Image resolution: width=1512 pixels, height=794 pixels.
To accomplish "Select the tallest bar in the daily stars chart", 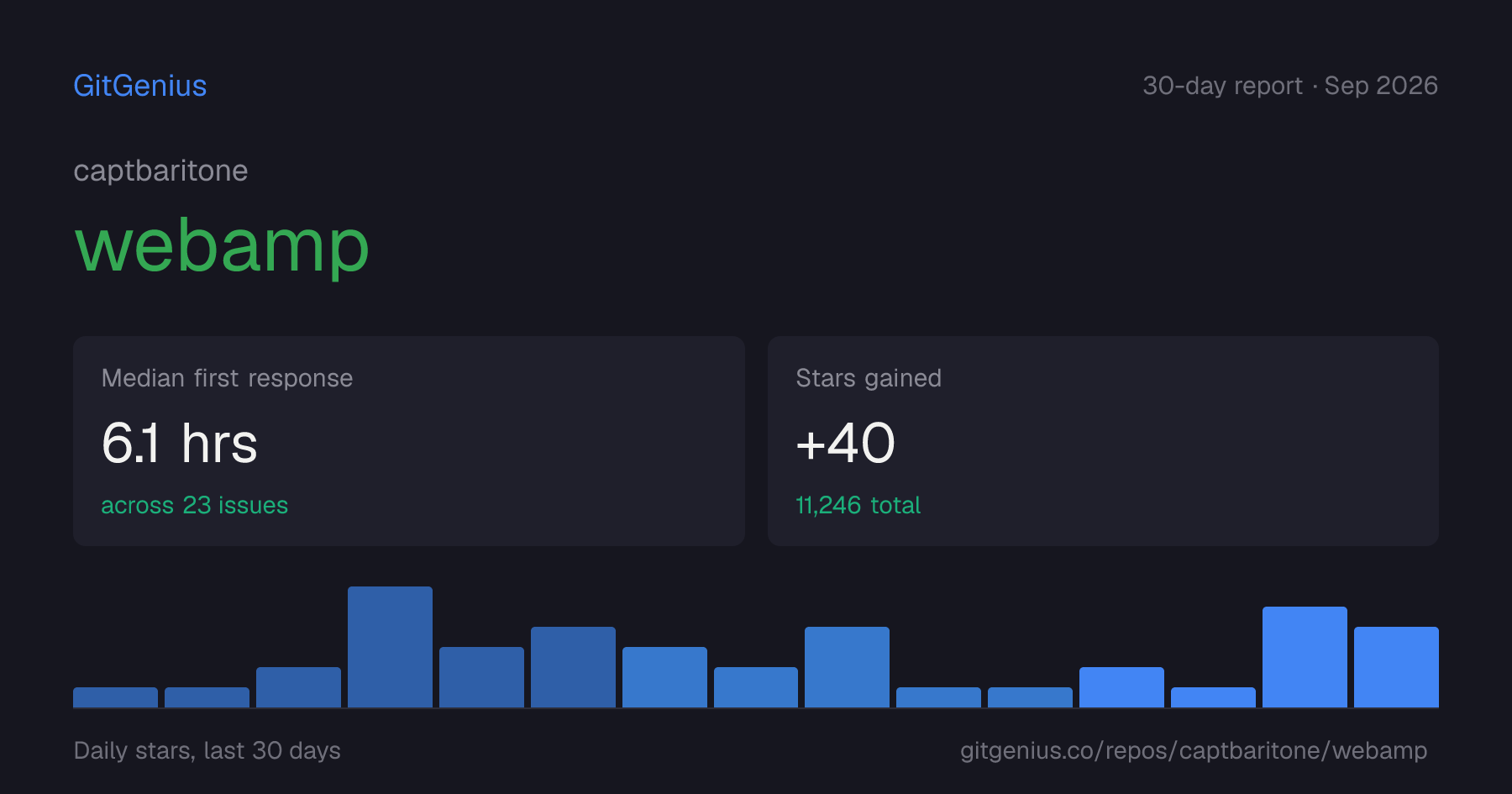I will click(390, 647).
